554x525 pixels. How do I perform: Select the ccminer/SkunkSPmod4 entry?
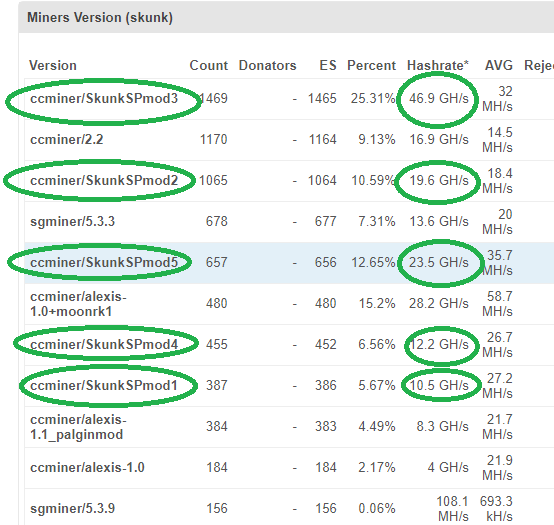[x=104, y=344]
